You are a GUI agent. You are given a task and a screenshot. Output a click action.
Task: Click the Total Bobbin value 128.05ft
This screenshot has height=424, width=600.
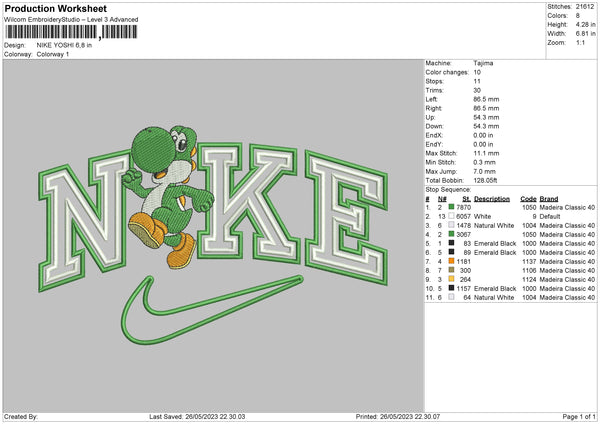click(485, 180)
